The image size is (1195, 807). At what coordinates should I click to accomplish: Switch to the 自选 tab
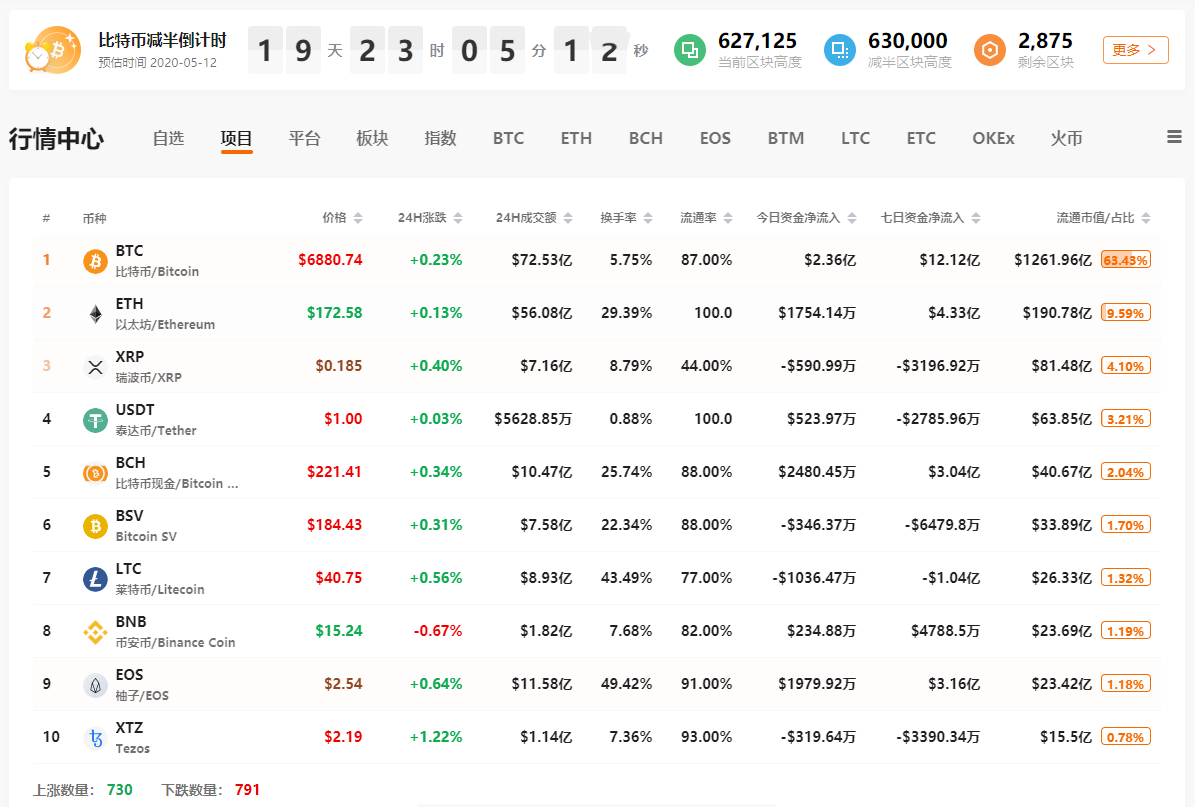[x=168, y=138]
